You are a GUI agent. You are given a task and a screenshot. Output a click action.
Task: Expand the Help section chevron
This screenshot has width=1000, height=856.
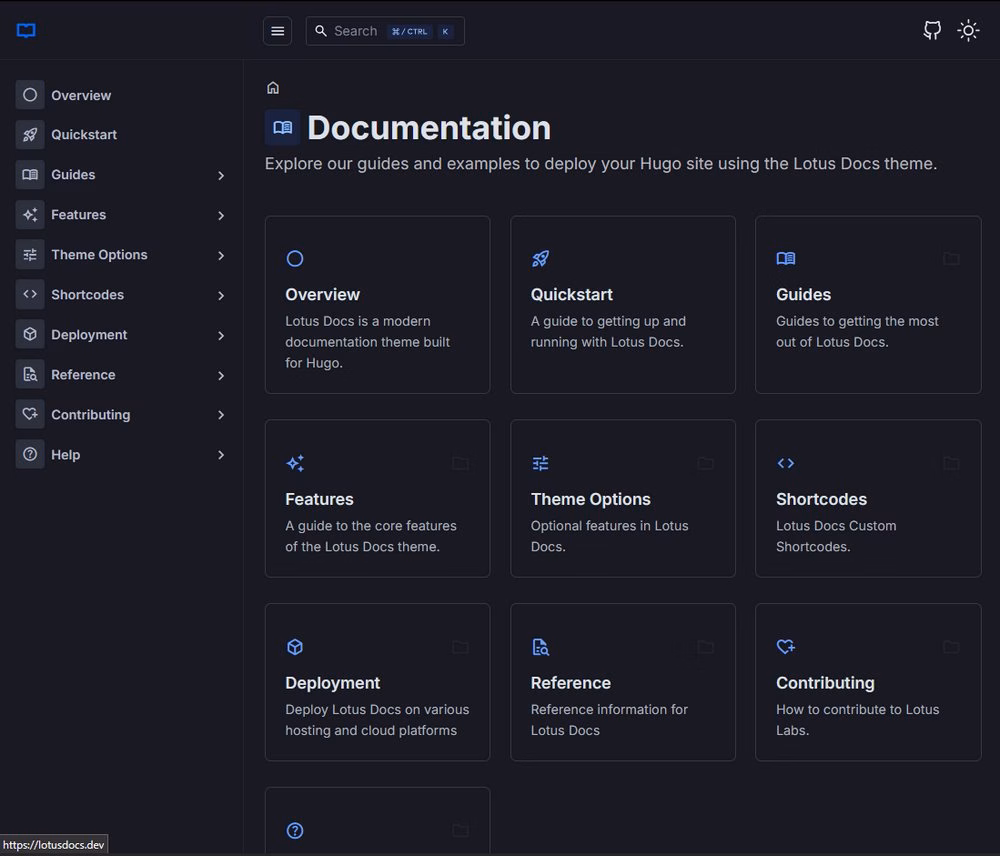click(221, 455)
